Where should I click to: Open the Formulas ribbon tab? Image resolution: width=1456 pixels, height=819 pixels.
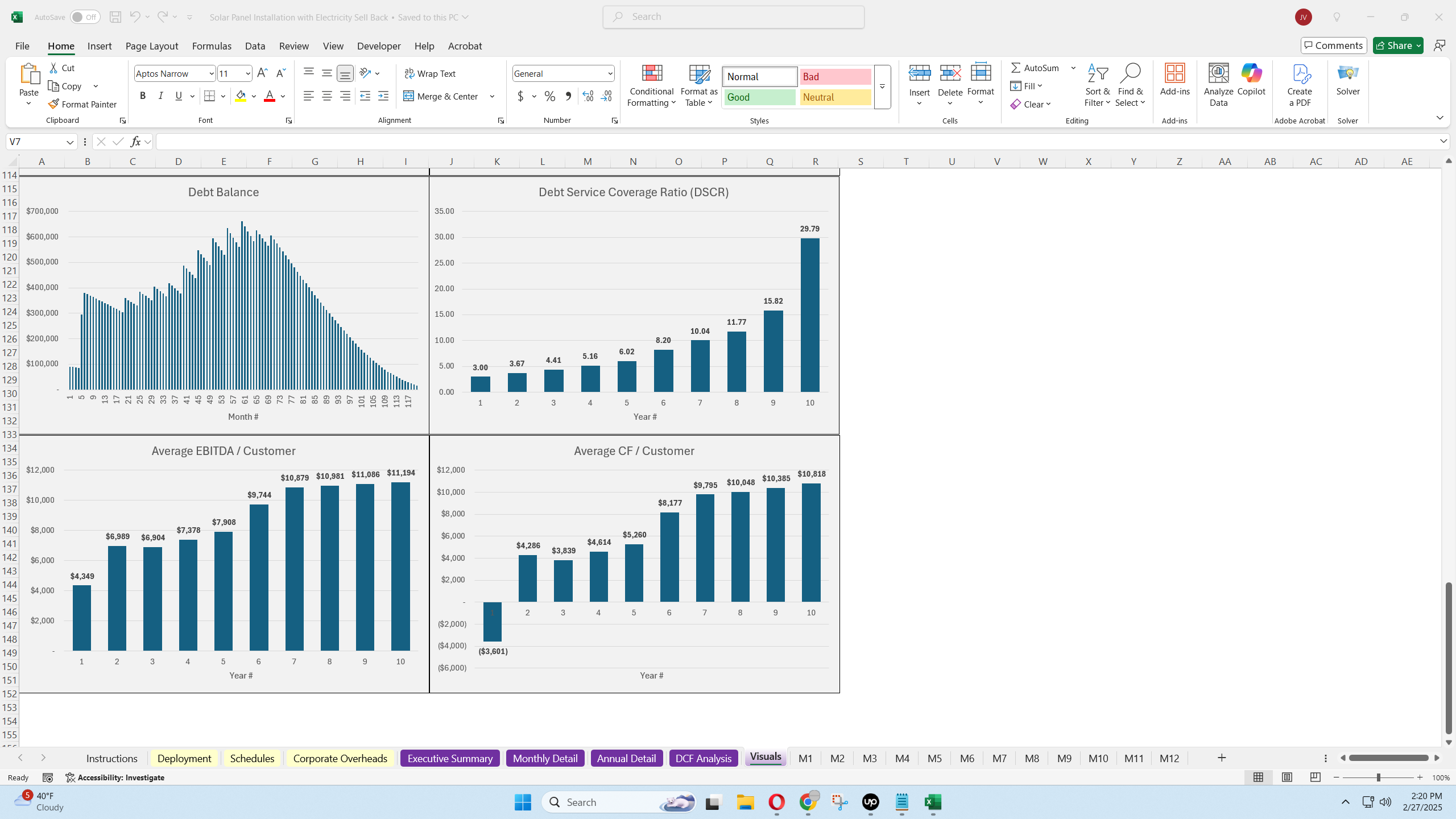point(212,46)
